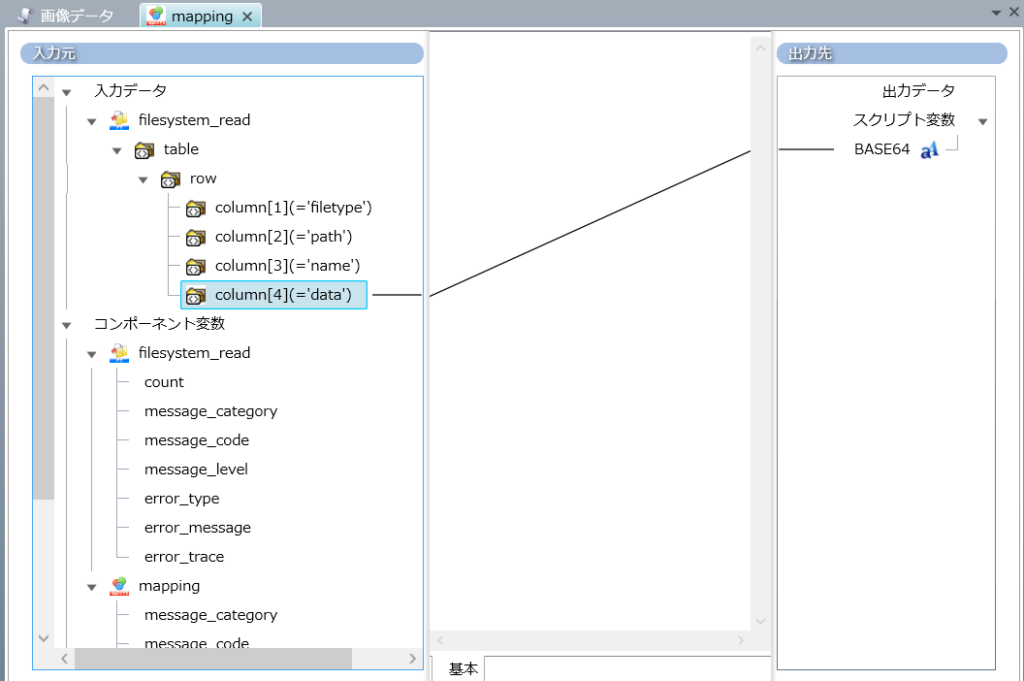Click the column[1] filetype icon
The image size is (1024, 681).
(196, 208)
